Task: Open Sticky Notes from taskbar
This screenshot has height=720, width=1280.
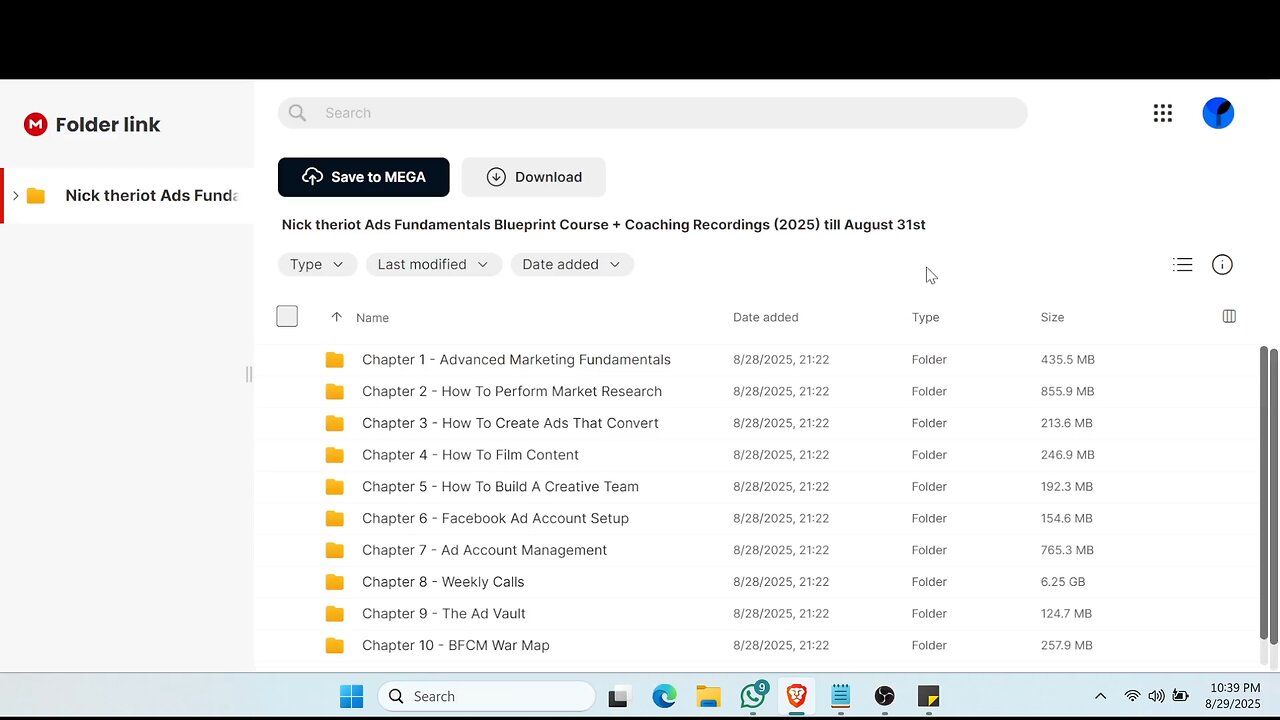Action: click(x=929, y=696)
